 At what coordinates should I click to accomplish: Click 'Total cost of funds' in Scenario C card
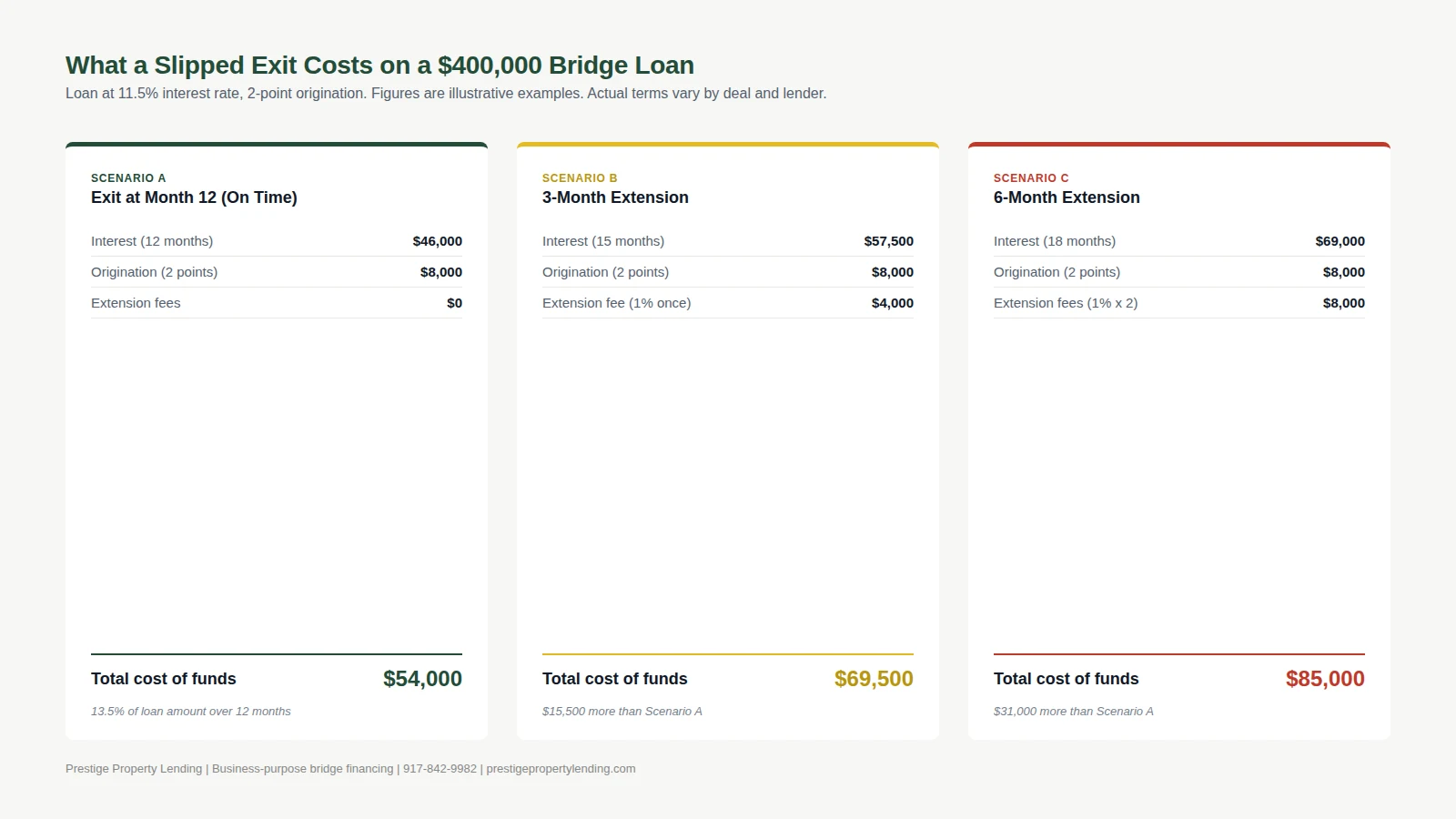coord(1067,679)
